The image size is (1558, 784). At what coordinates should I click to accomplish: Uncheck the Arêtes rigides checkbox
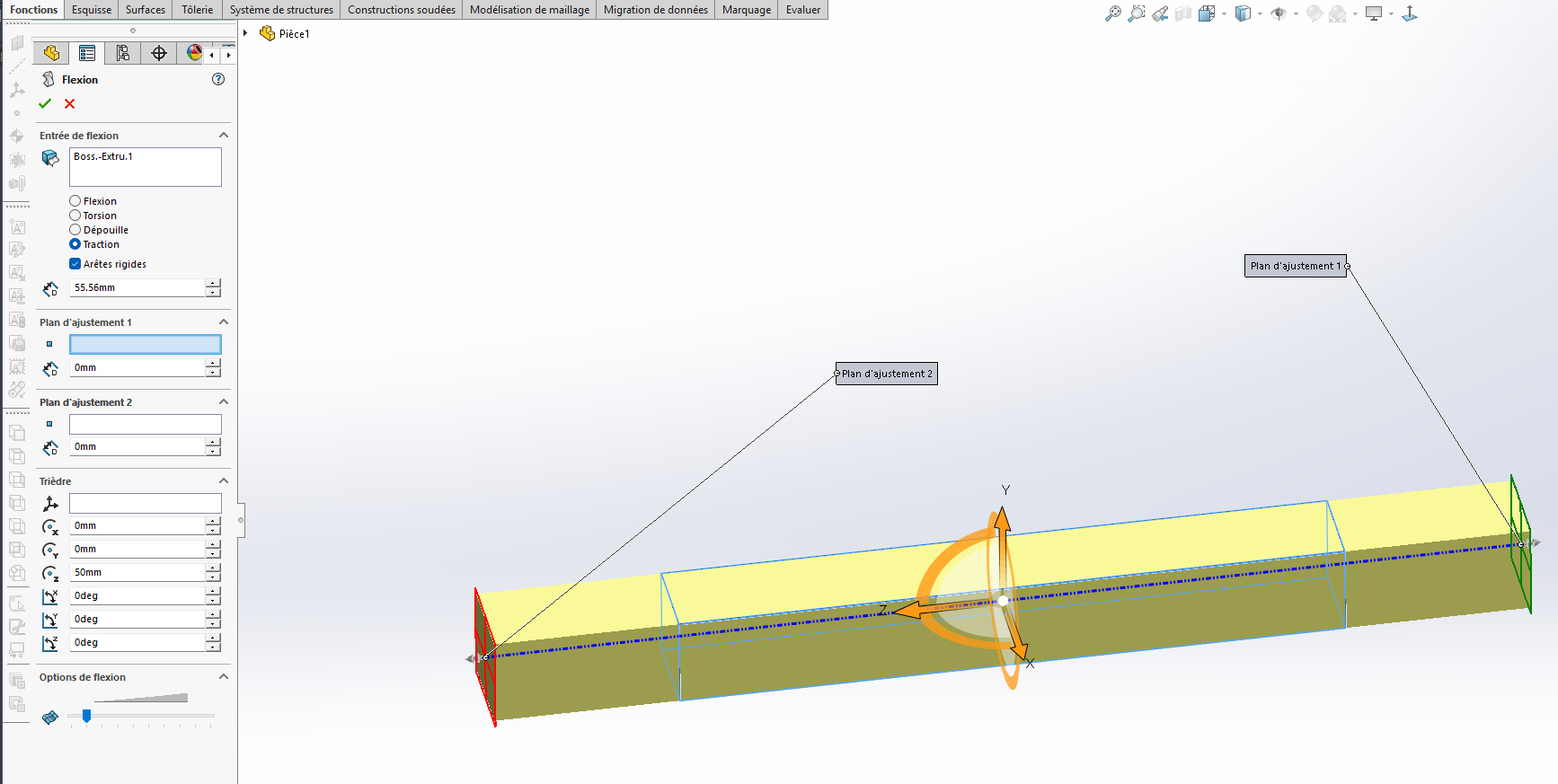pos(75,264)
